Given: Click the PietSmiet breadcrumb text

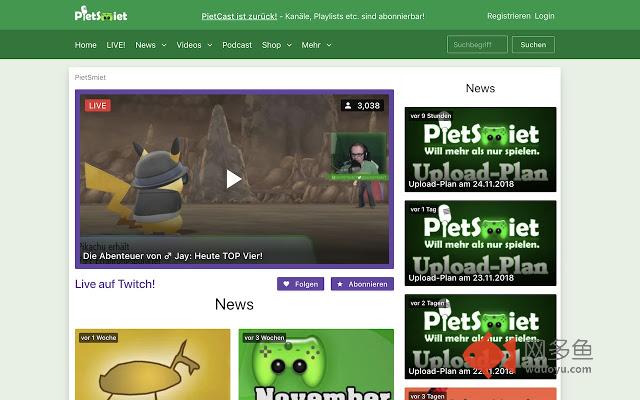Looking at the screenshot, I should pos(90,77).
